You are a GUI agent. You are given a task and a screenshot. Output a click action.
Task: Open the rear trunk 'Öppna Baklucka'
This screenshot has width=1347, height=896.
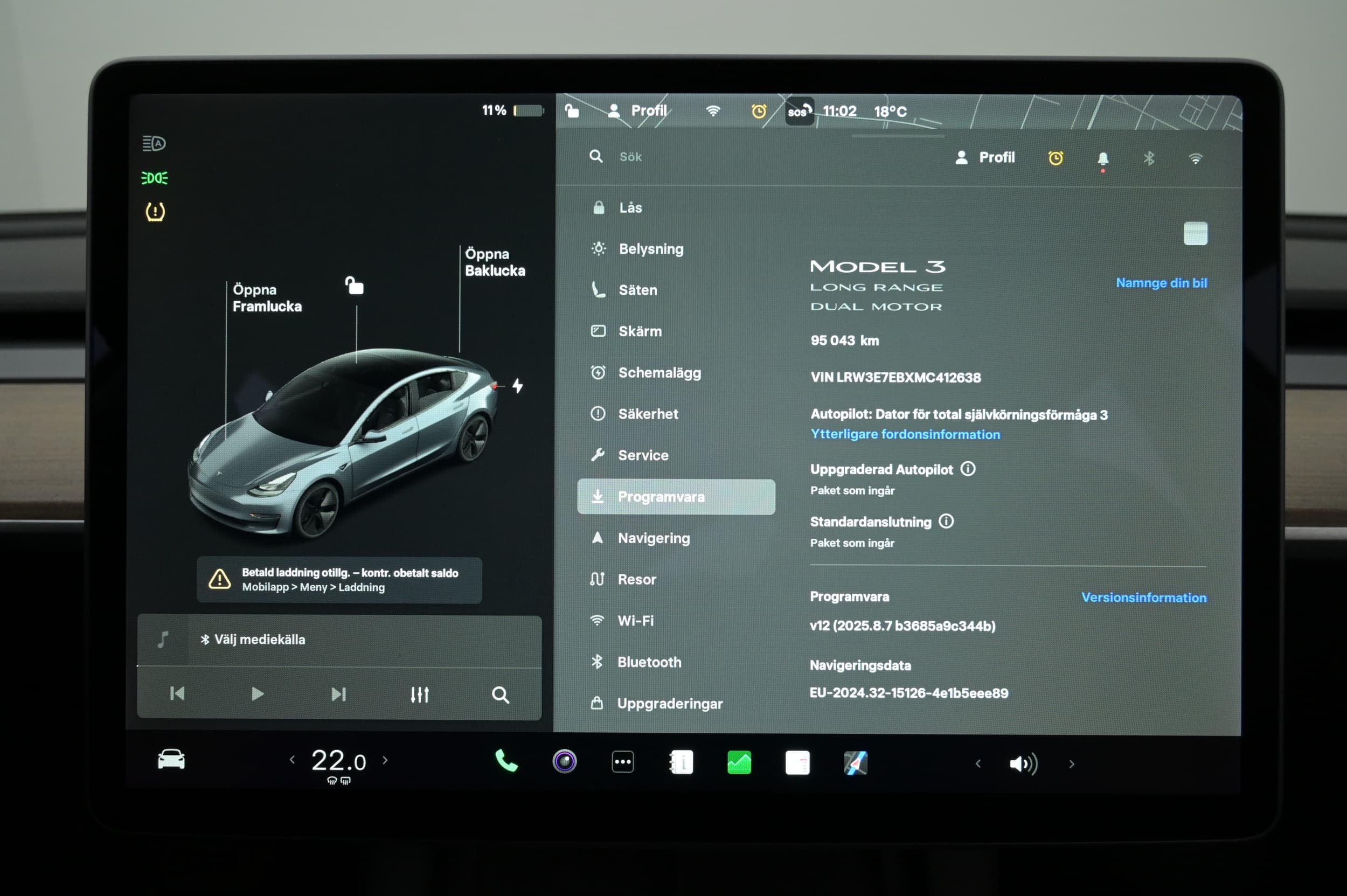[x=495, y=262]
